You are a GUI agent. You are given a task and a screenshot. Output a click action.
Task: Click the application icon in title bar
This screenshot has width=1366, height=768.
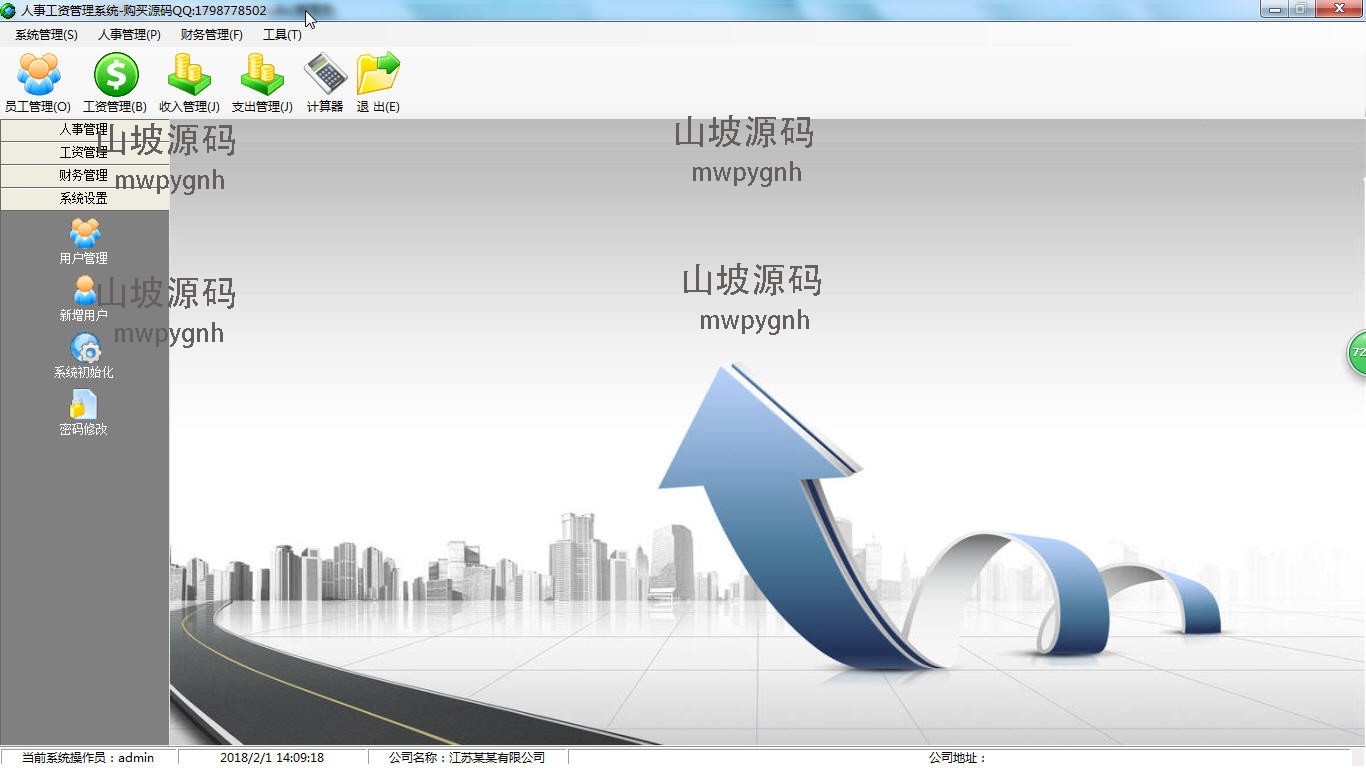[x=9, y=11]
